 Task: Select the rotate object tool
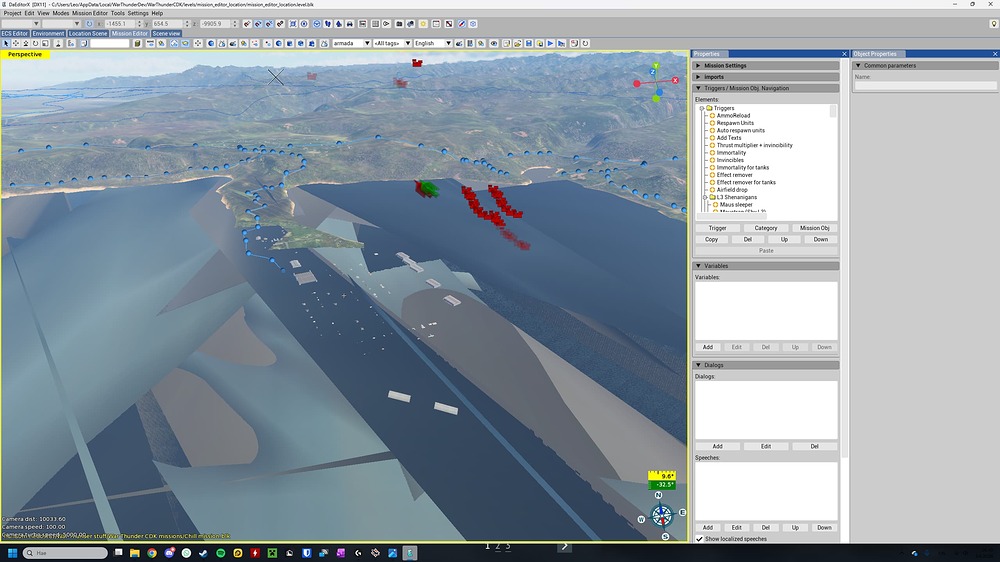[36, 43]
